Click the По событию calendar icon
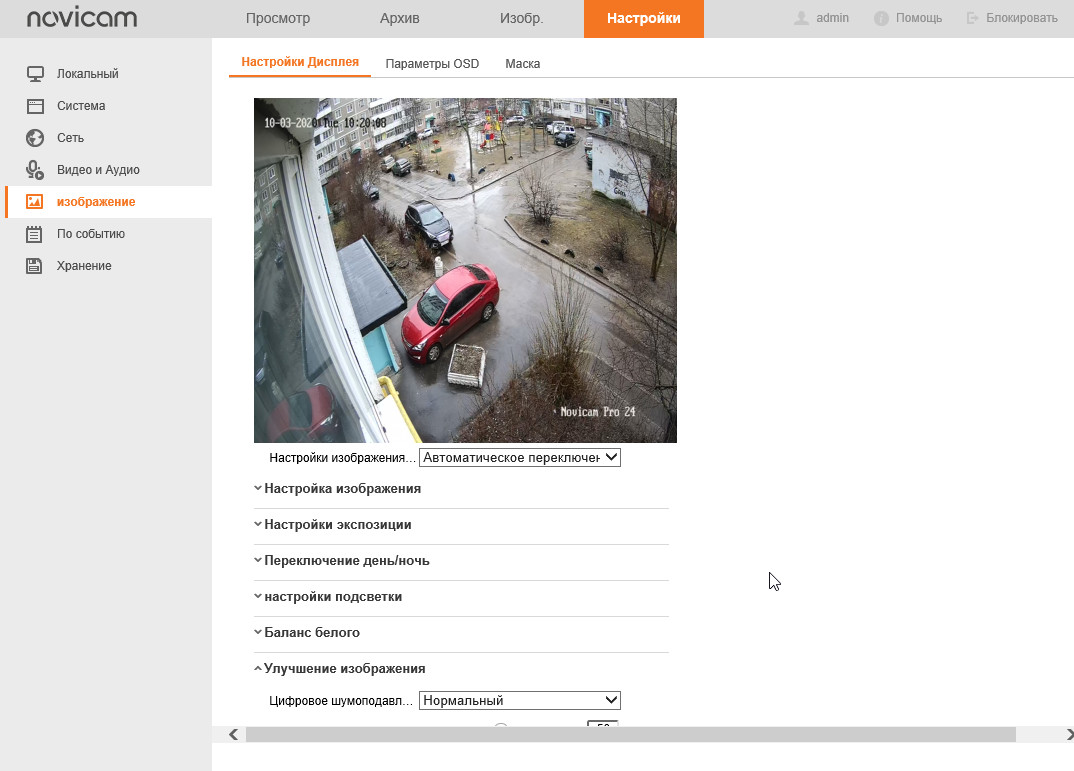The height and width of the screenshot is (771, 1074). 34,234
